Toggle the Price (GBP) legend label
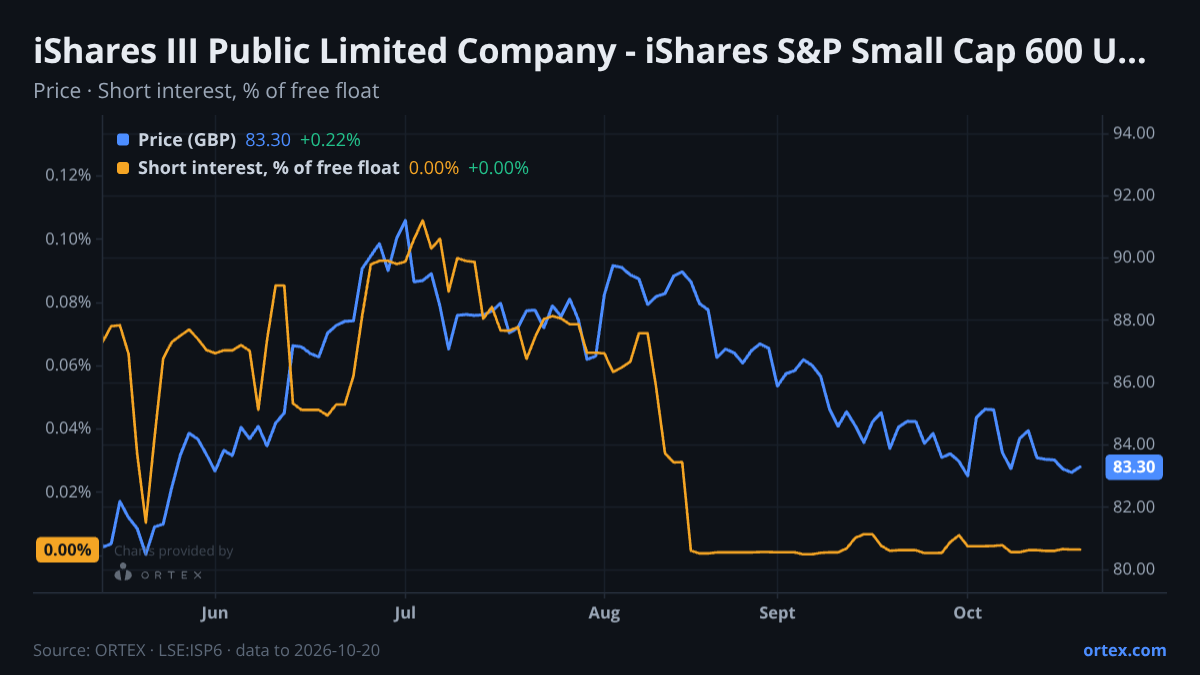 coord(187,140)
